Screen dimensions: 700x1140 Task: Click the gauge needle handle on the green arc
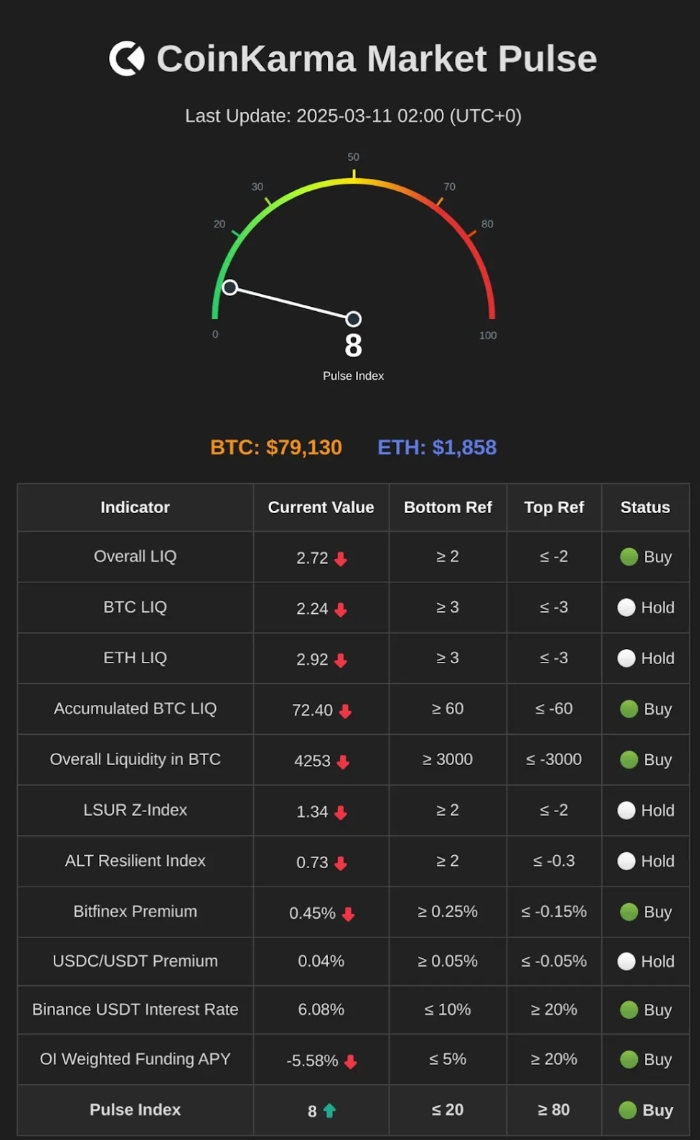point(230,288)
